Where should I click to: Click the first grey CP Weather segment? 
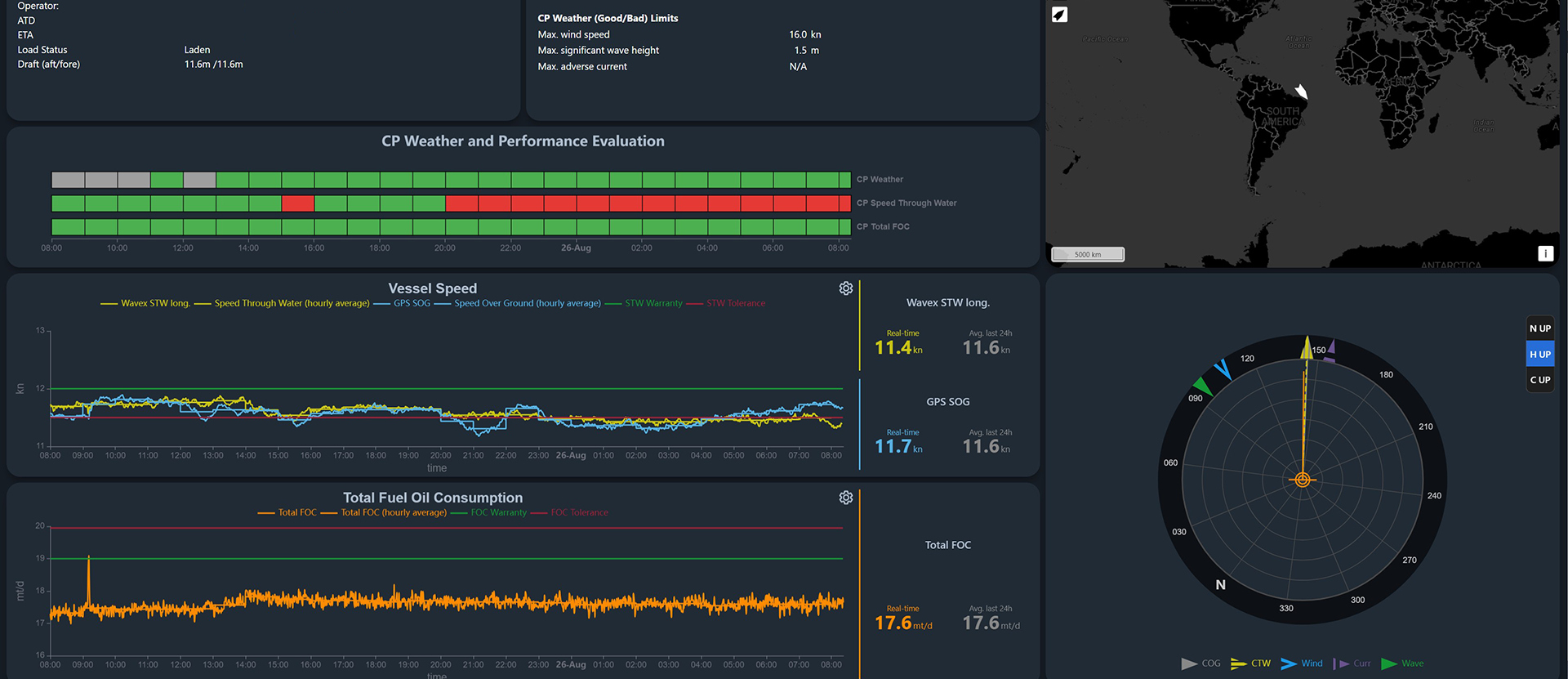[x=68, y=180]
